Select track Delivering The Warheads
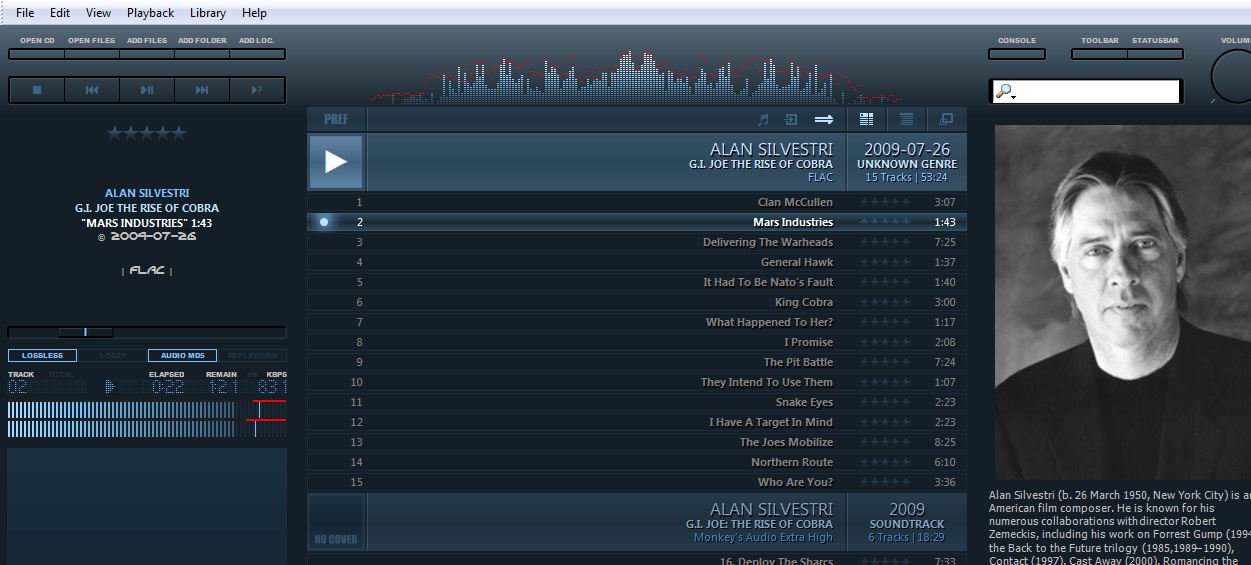Viewport: 1251px width, 565px height. coord(637,242)
